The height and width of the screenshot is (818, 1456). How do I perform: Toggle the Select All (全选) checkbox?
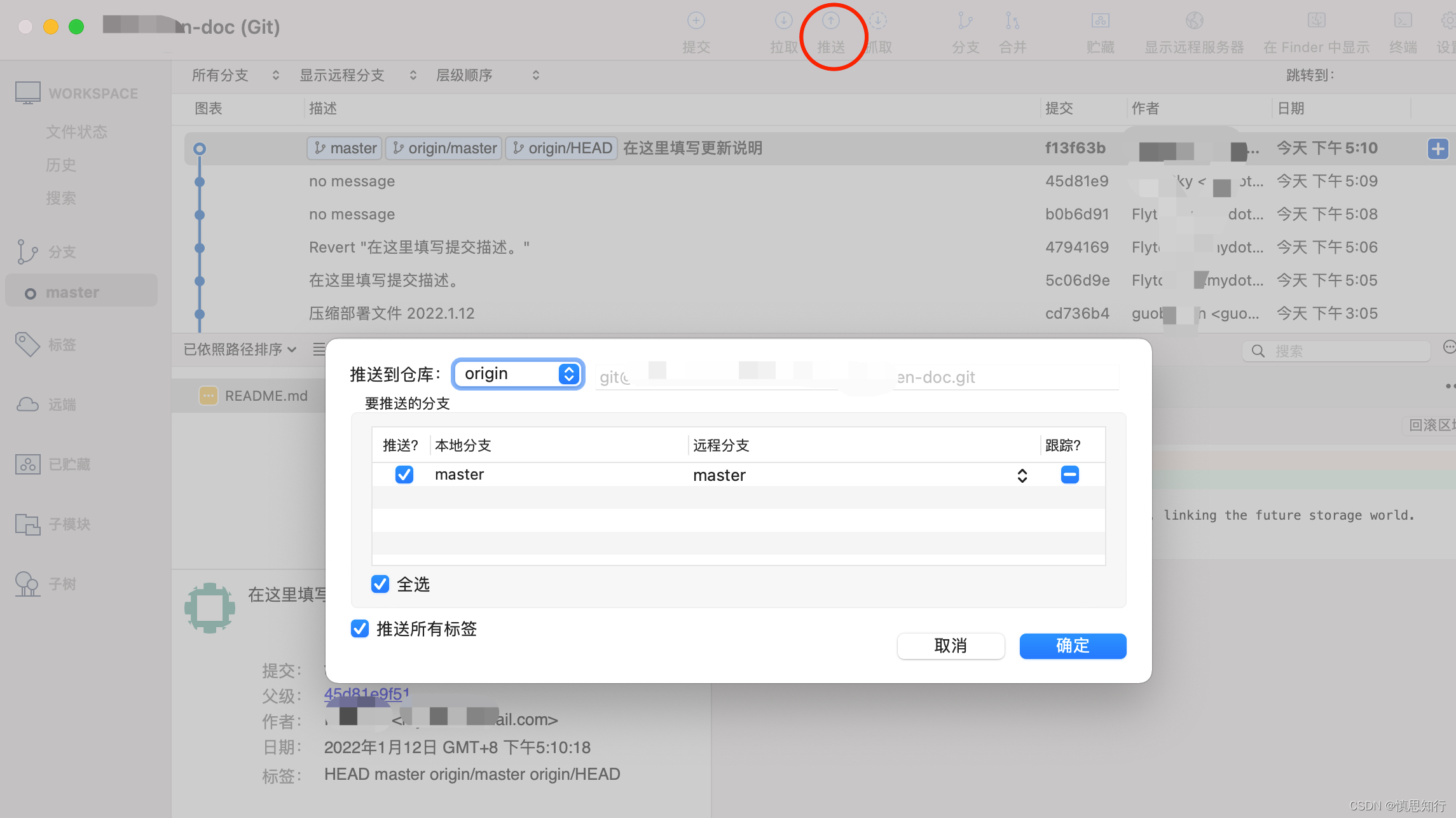click(x=380, y=584)
